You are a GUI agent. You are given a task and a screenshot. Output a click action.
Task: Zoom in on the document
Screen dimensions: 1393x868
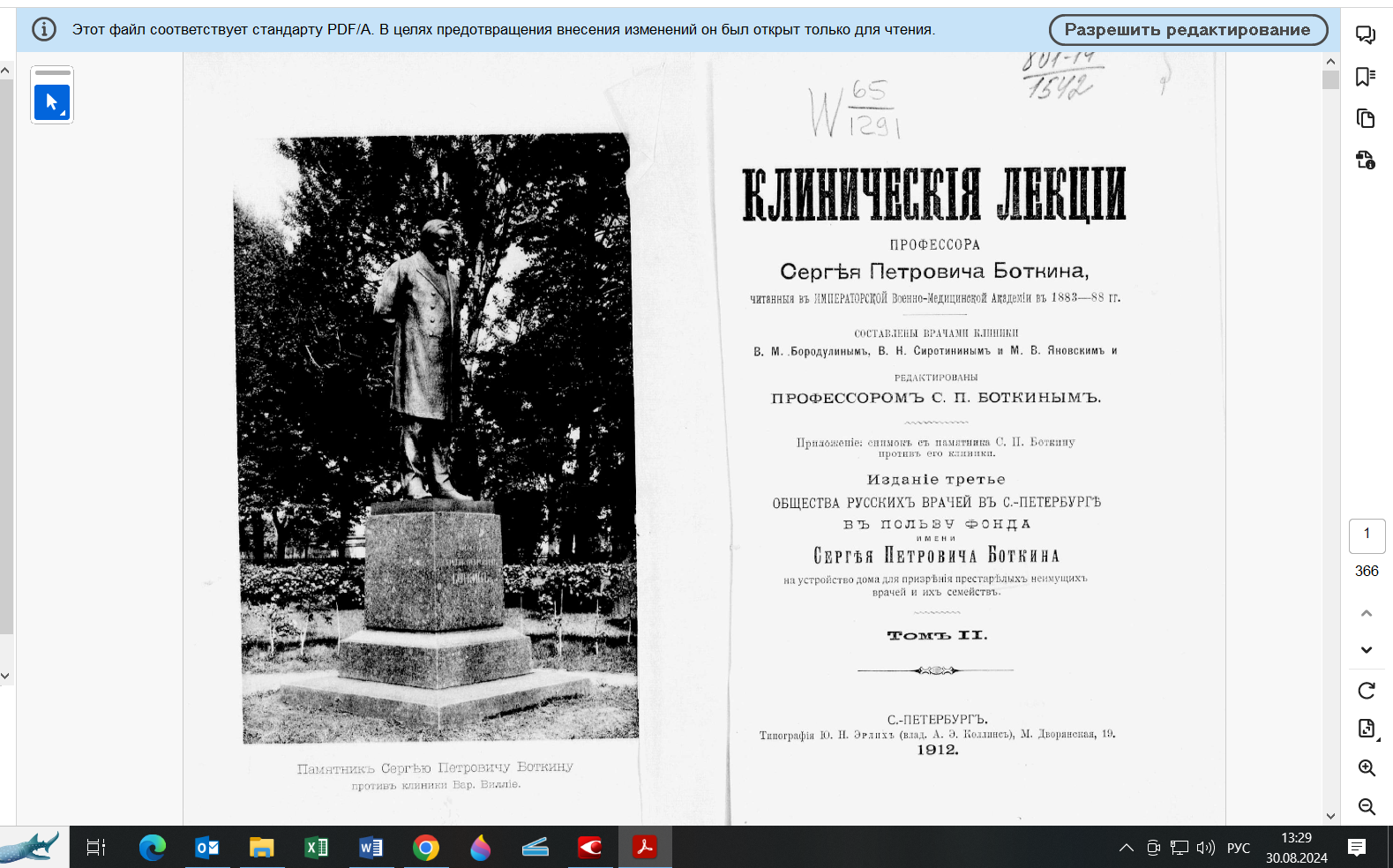(1367, 767)
